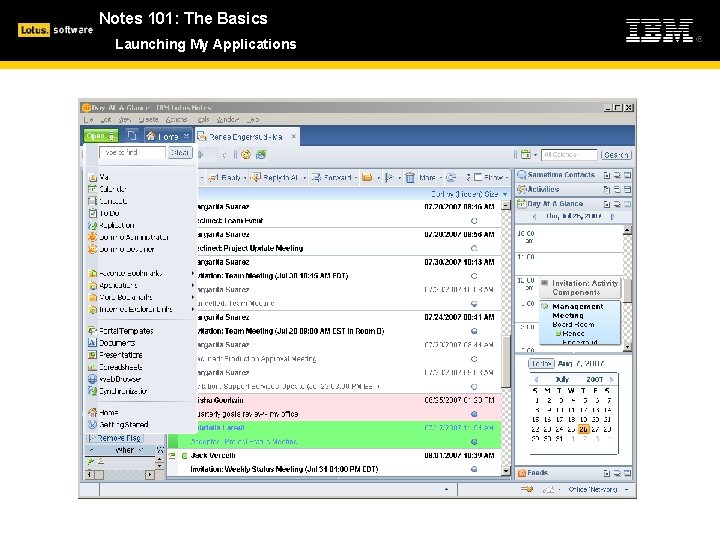Switch to the Home tab

[167, 136]
